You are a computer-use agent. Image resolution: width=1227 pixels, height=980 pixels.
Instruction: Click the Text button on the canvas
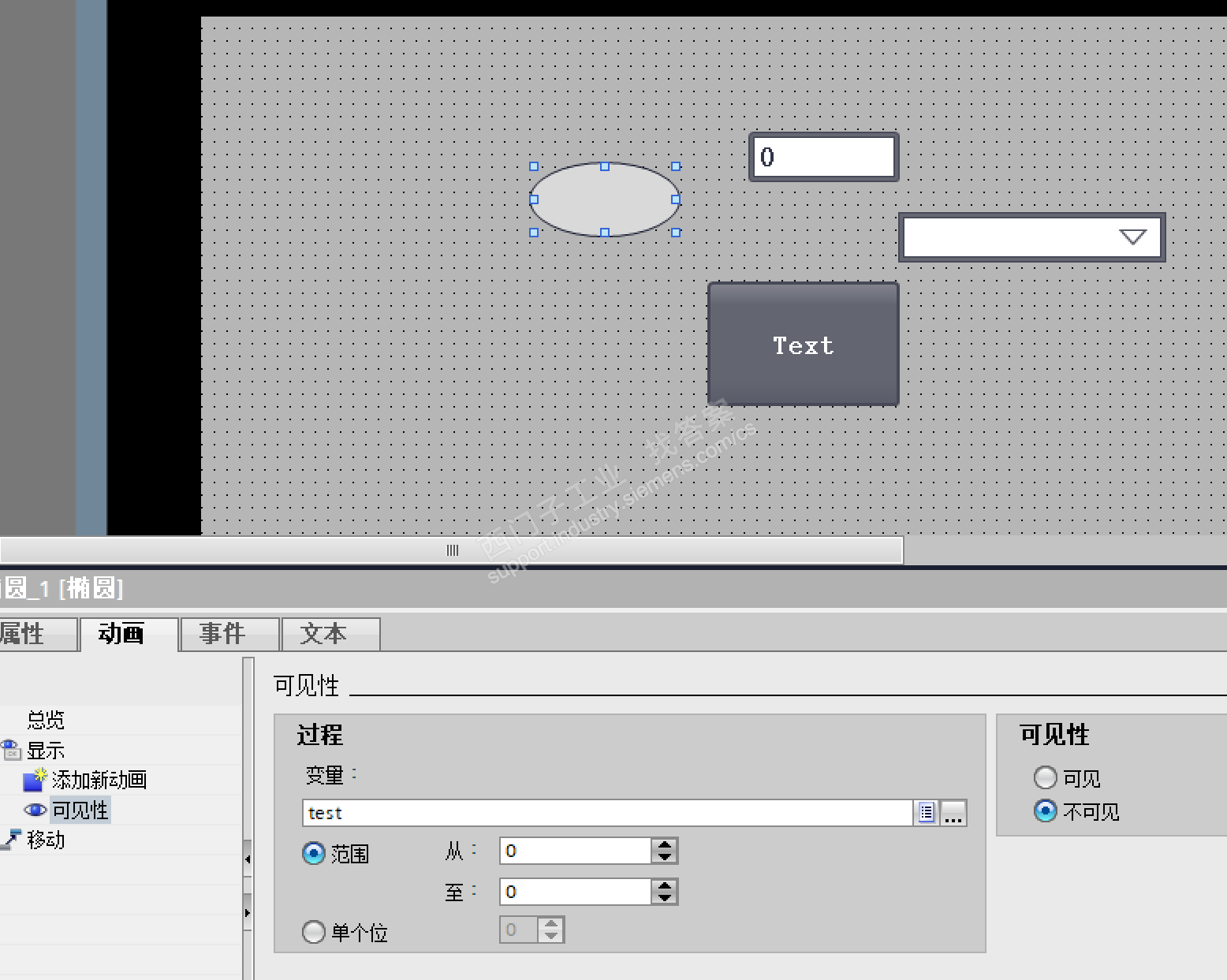click(x=804, y=345)
